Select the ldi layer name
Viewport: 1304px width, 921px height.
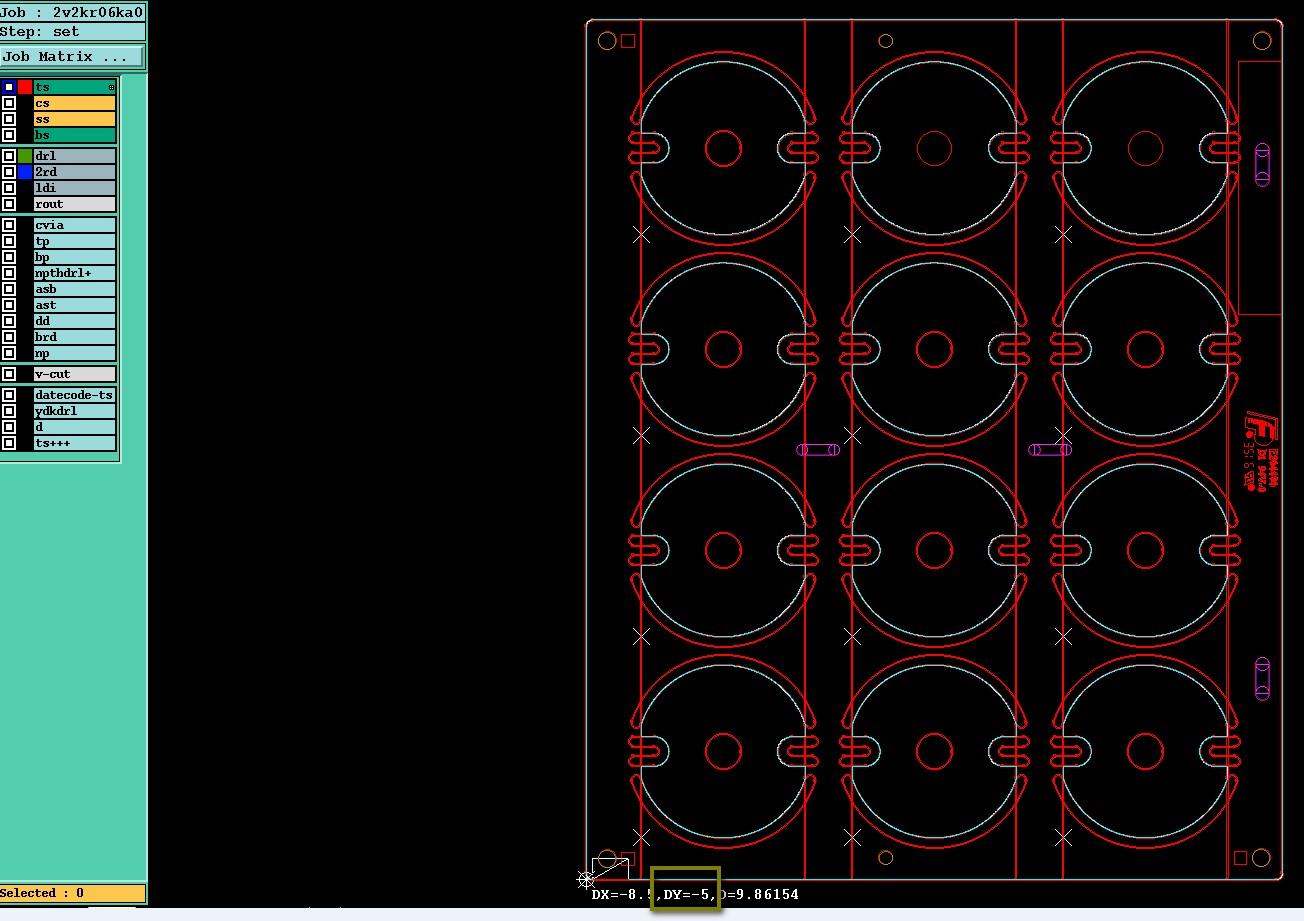pos(75,188)
